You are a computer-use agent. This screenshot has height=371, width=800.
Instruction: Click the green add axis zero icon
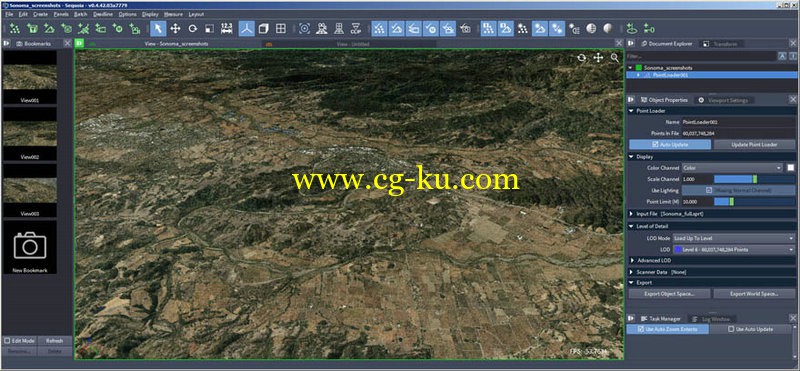[649, 29]
